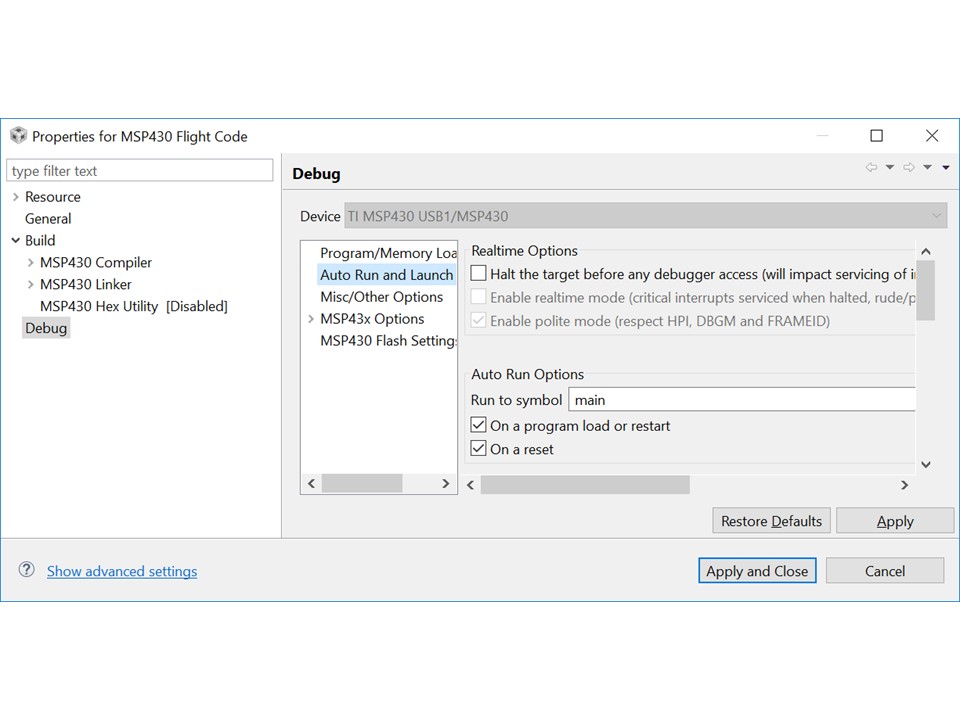Screen dimensions: 960x720
Task: Click the horizontal scrollbar under options
Action: tap(585, 485)
